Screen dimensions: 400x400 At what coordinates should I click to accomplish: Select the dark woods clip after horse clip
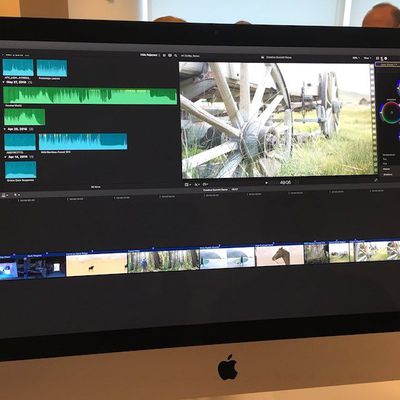(x=316, y=254)
